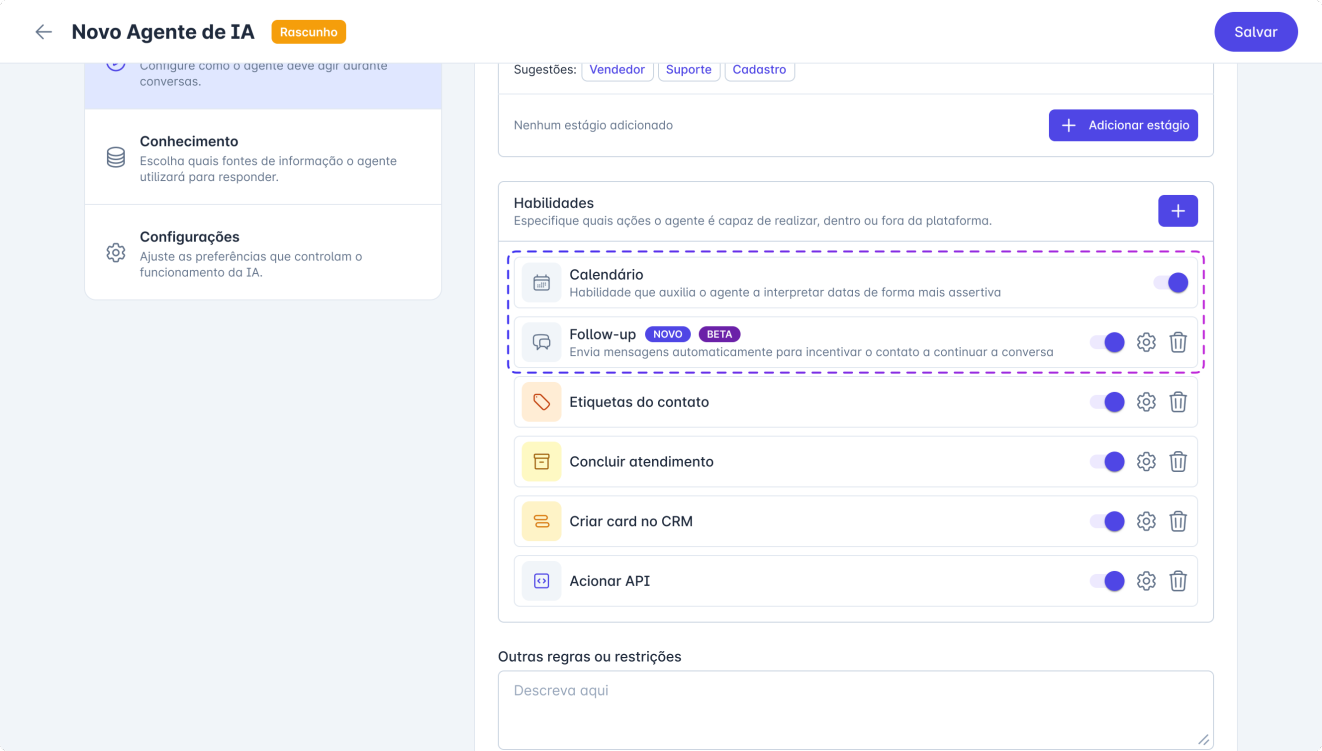1322x751 pixels.
Task: Delete the Criar card no CRM skill
Action: (1178, 521)
